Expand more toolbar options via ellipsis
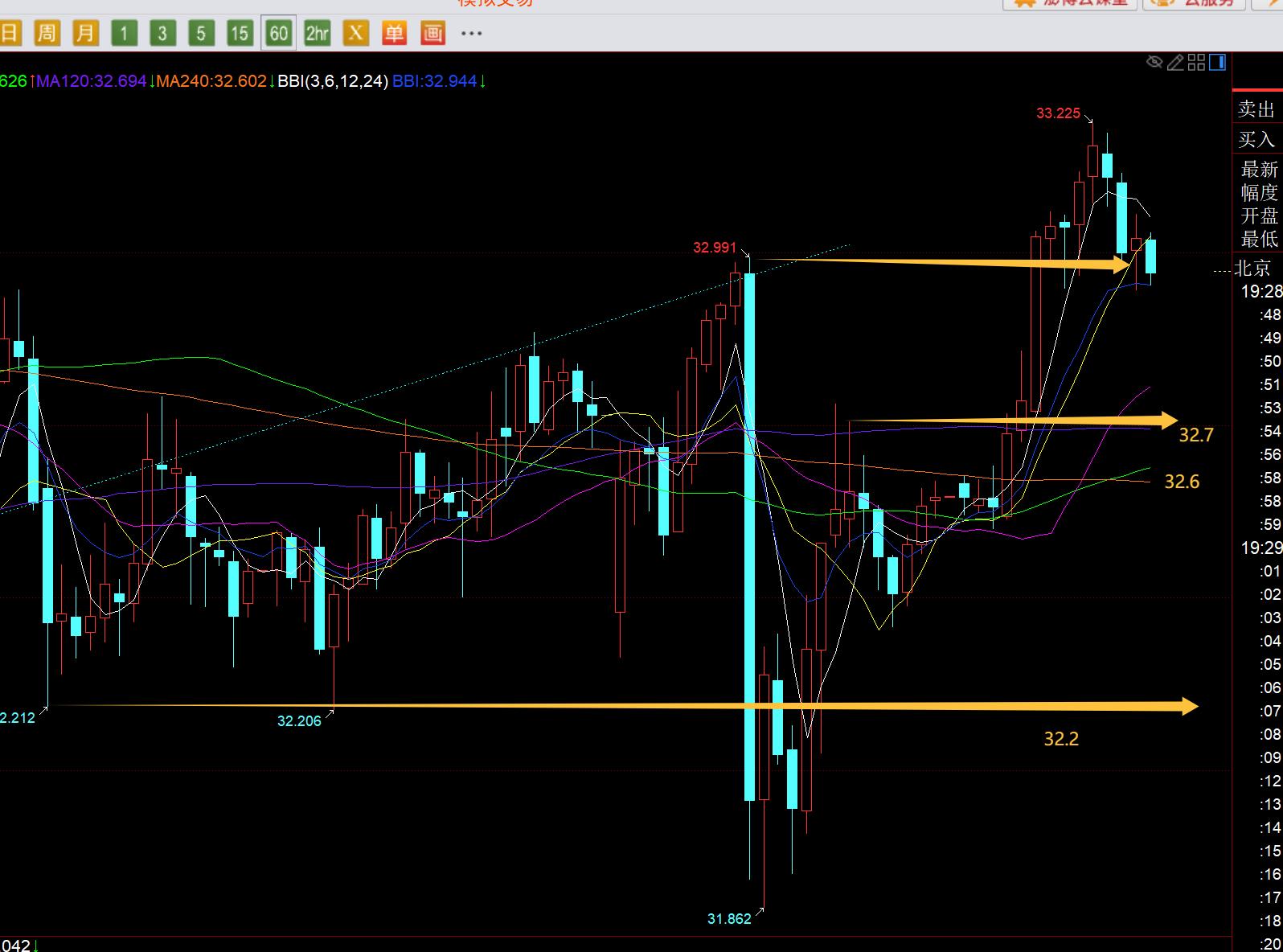The height and width of the screenshot is (952, 1283). click(471, 33)
